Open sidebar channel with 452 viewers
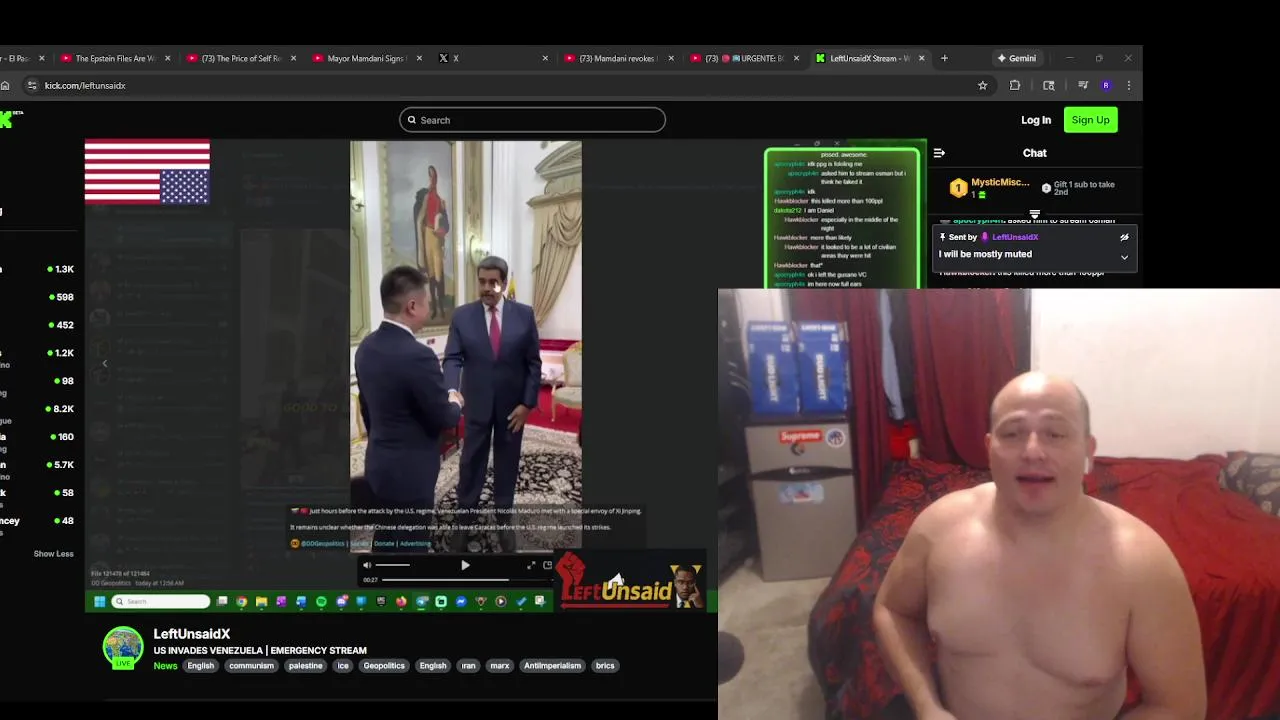1280x720 pixels. pyautogui.click(x=38, y=325)
